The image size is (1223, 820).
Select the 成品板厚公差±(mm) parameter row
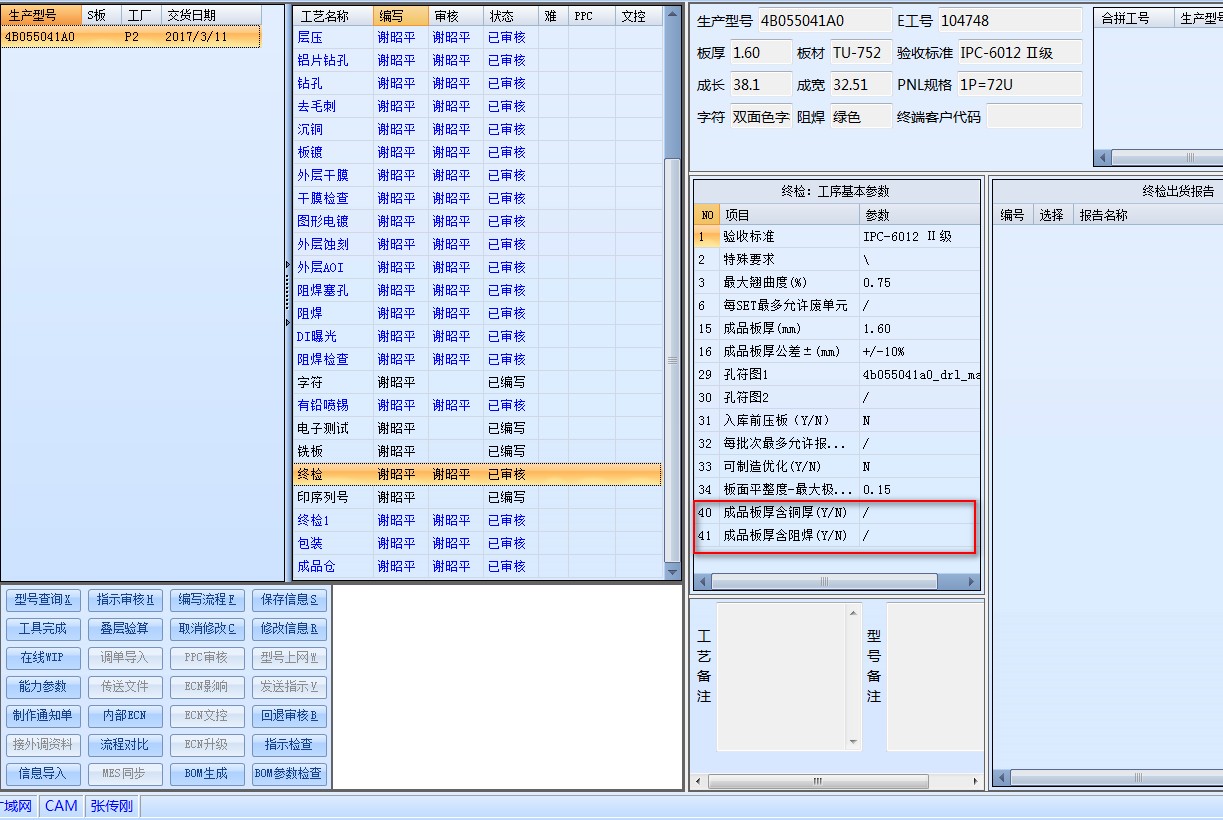pyautogui.click(x=837, y=352)
